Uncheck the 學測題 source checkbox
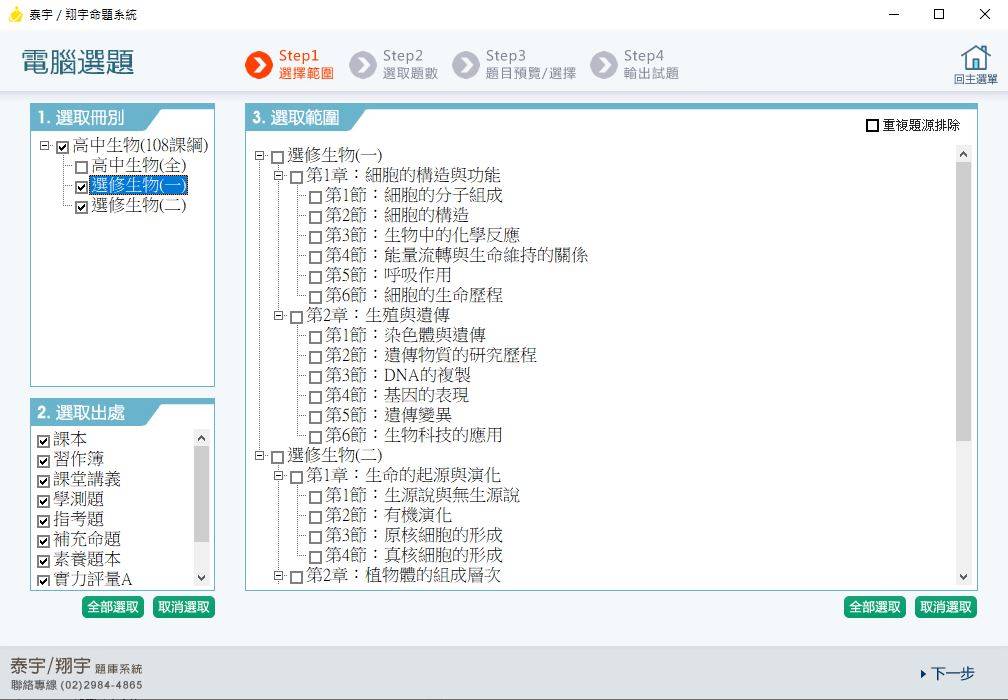Screen dimensions: 1008x700 pyautogui.click(x=44, y=501)
